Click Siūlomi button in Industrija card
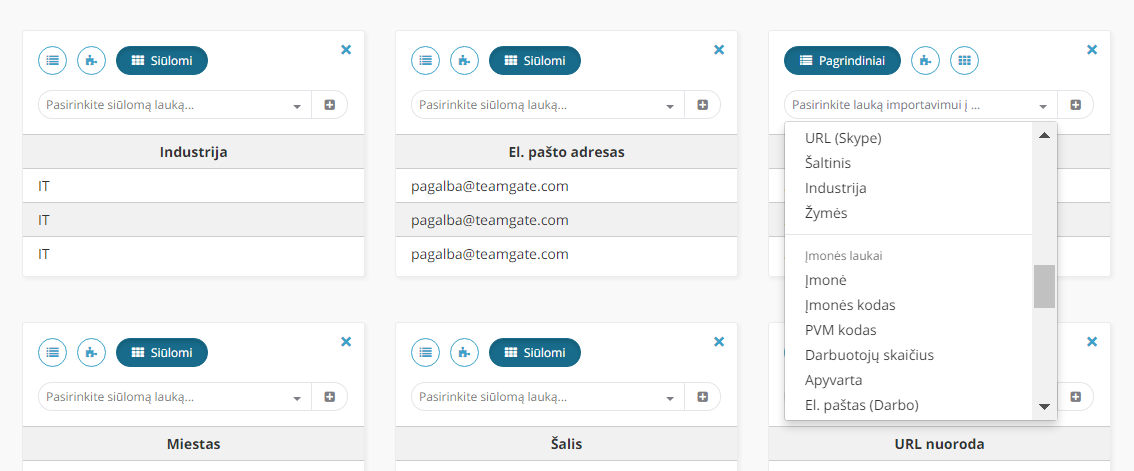1134x471 pixels. click(162, 61)
